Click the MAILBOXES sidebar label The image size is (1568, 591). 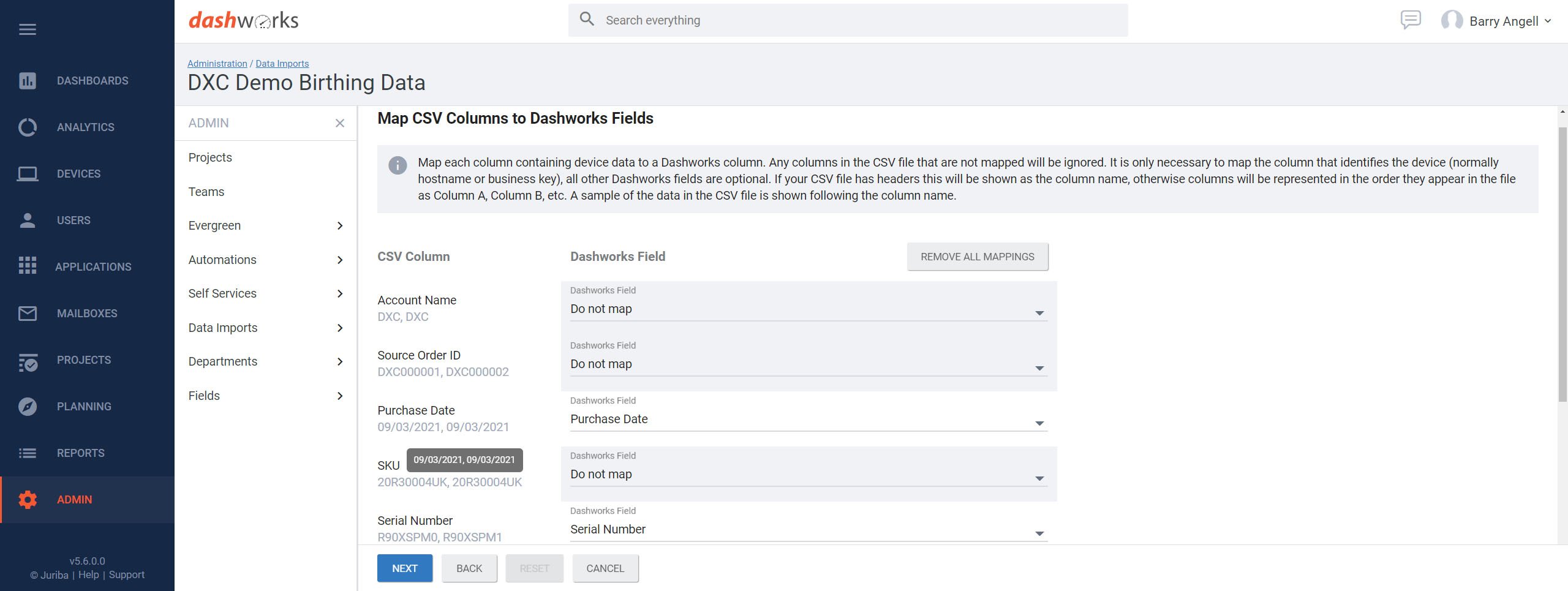coord(87,314)
